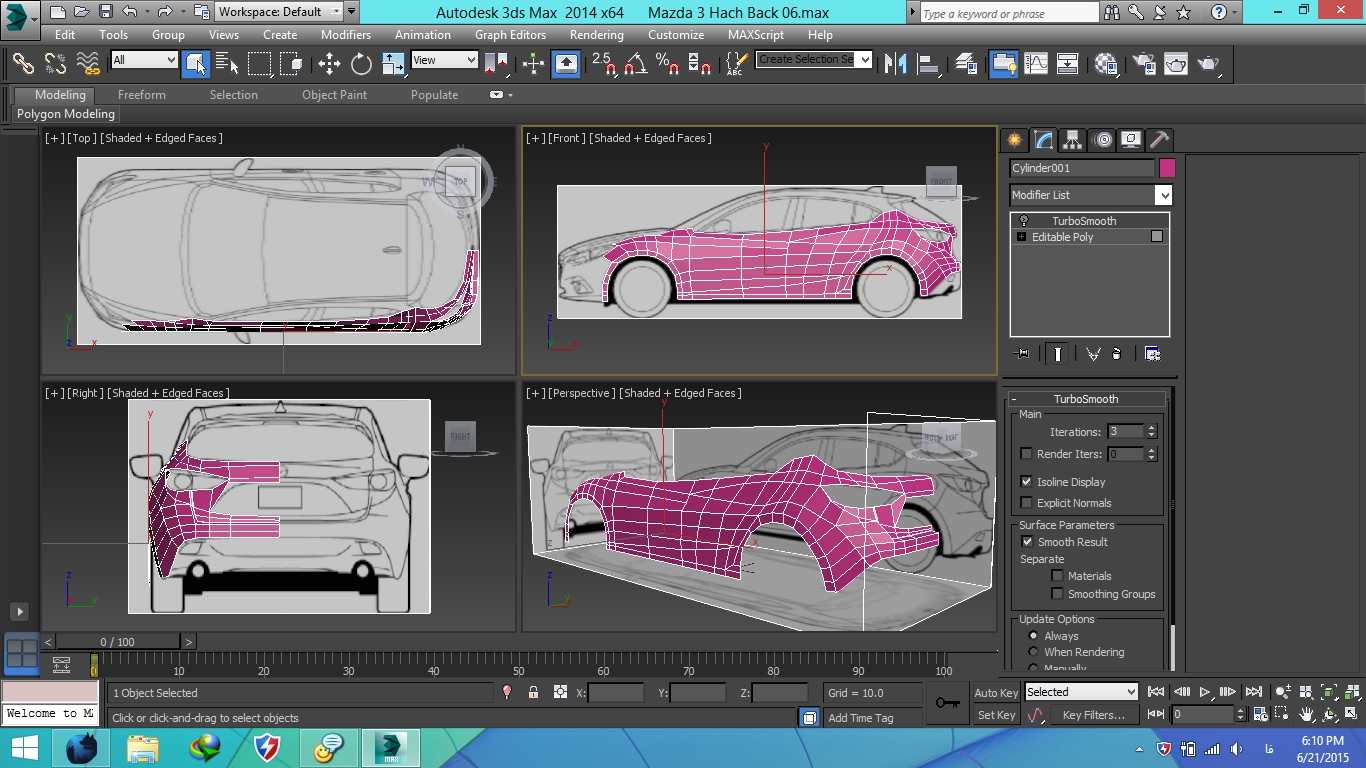This screenshot has height=768, width=1366.
Task: Open Select by Name dialog icon
Action: coord(227,64)
